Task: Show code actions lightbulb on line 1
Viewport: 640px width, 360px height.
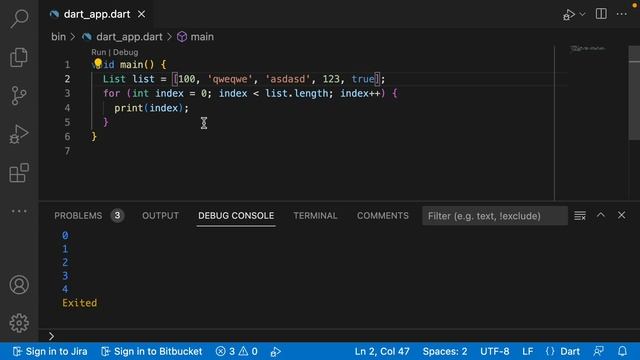Action: [x=98, y=64]
